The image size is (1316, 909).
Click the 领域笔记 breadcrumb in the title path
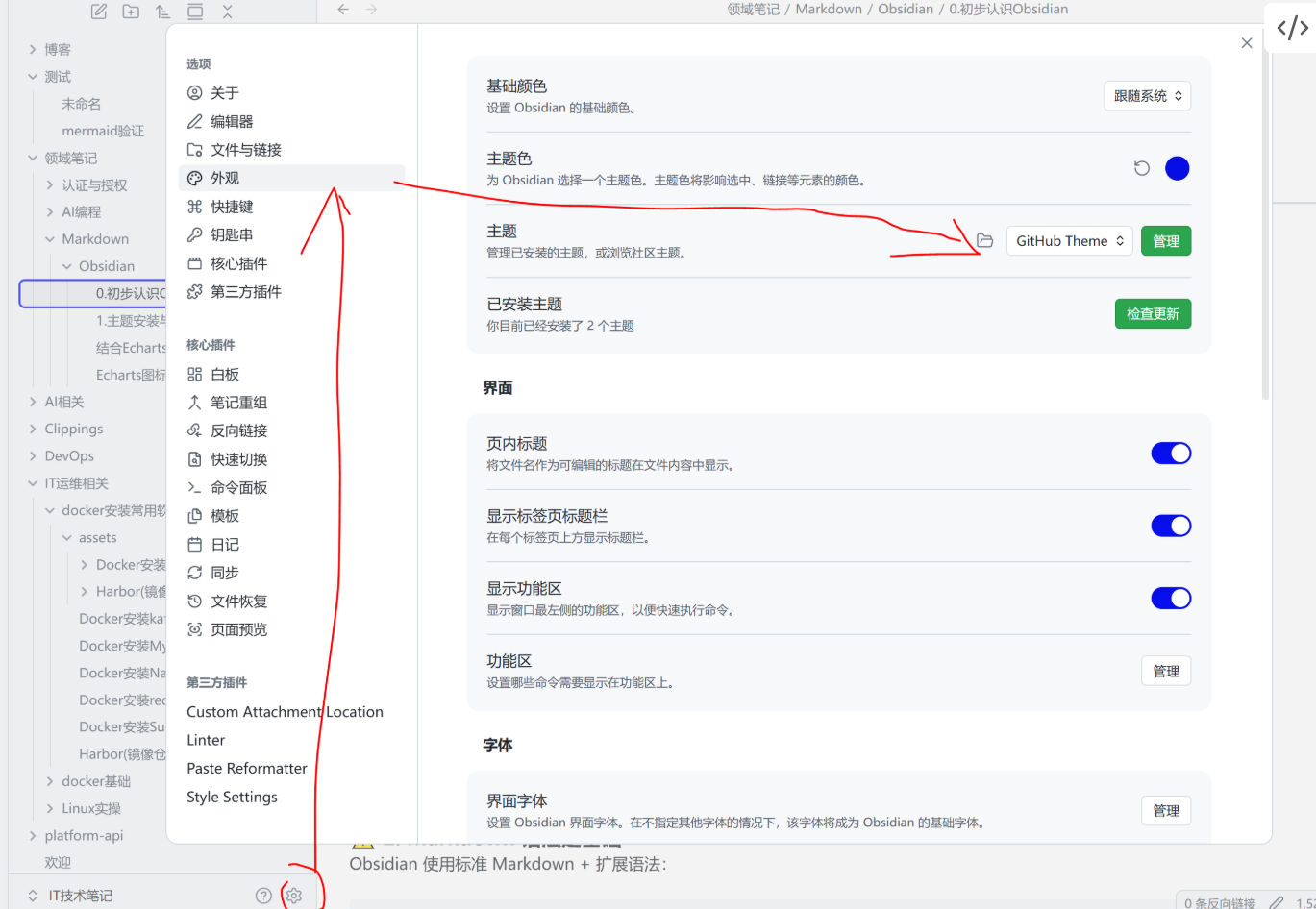click(754, 9)
